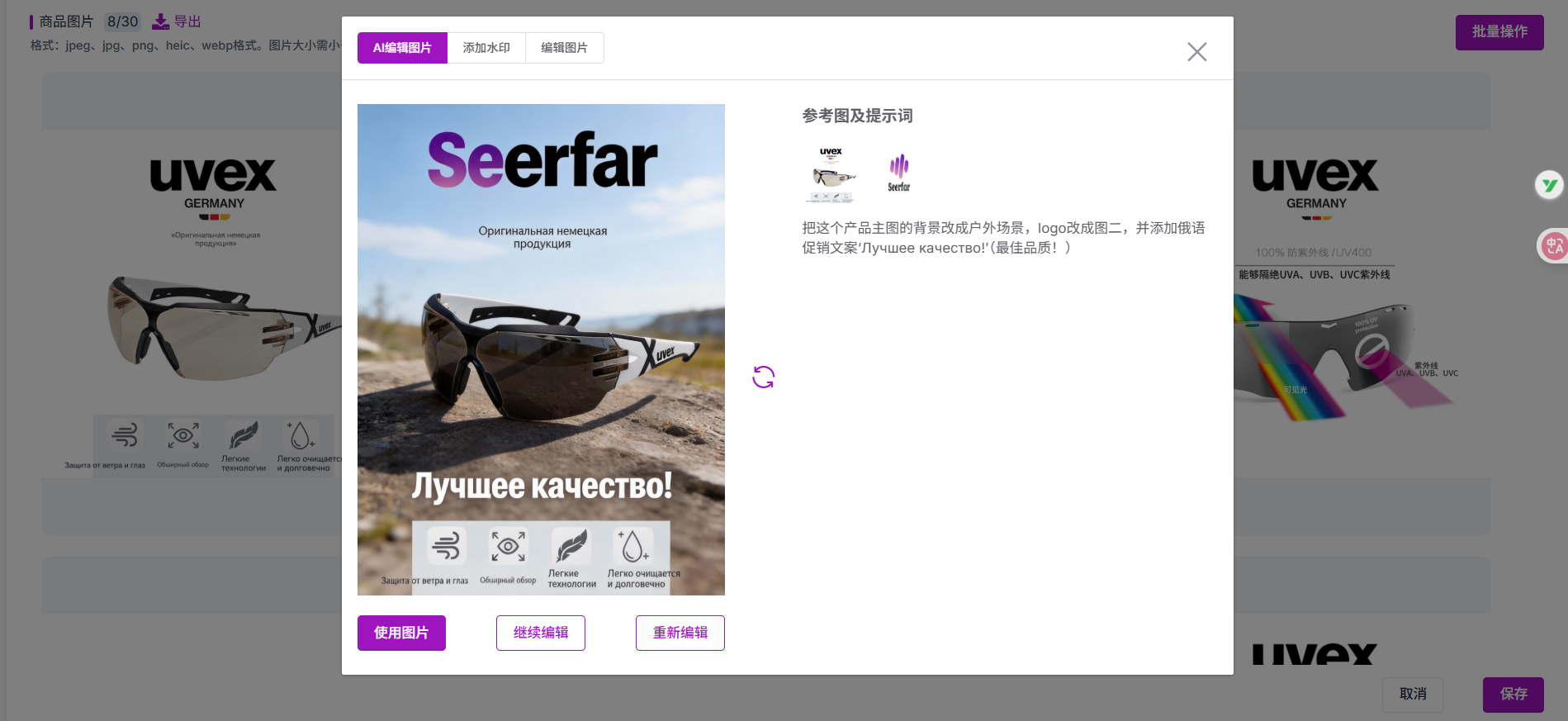Open the 添加水印 tab
The height and width of the screenshot is (721, 1568).
pyautogui.click(x=486, y=48)
